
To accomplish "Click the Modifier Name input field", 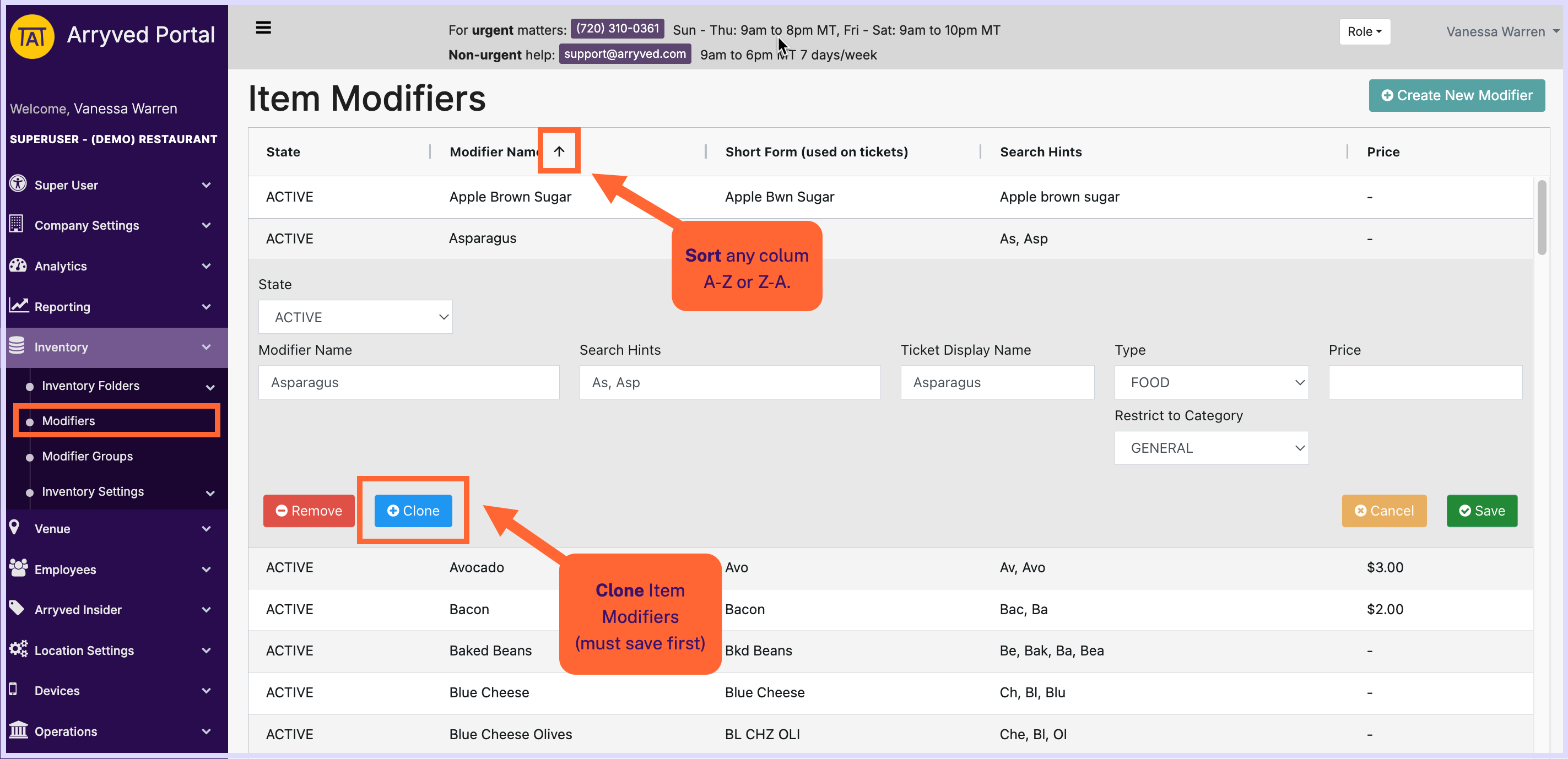I will coord(408,382).
